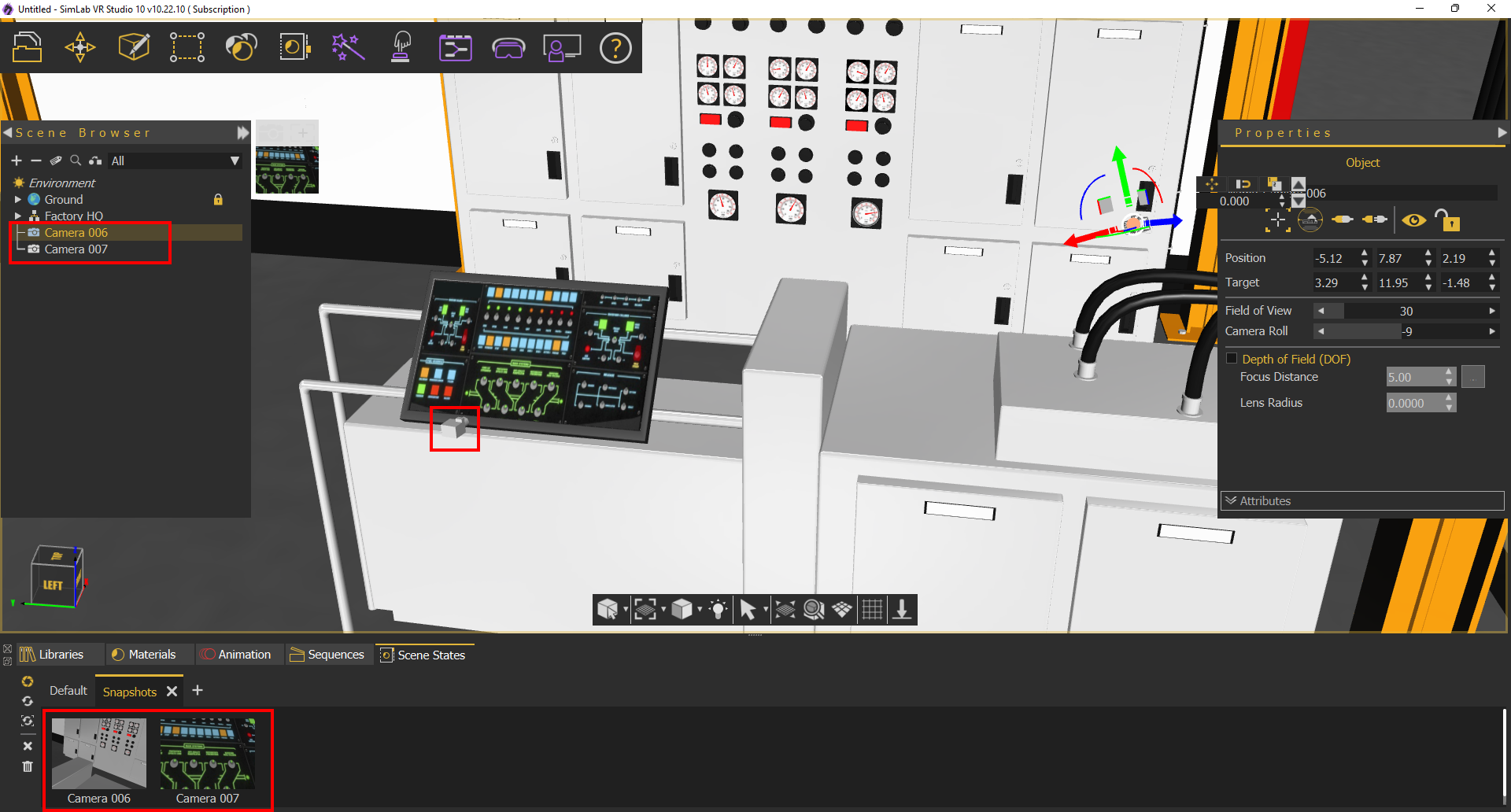Open the render/texture bake toolbar icon
This screenshot has height=812, width=1511.
(294, 47)
